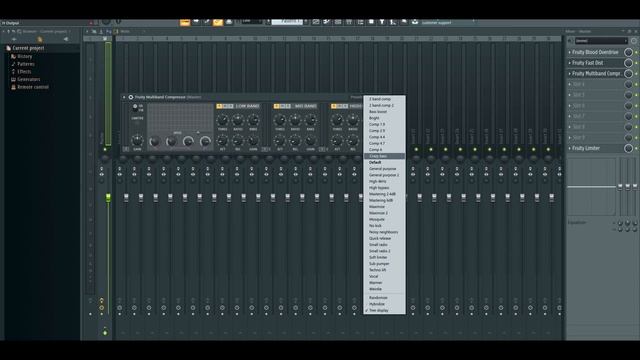The width and height of the screenshot is (640, 360).
Task: Adjust MID BAND ratio knob
Action: click(x=295, y=120)
